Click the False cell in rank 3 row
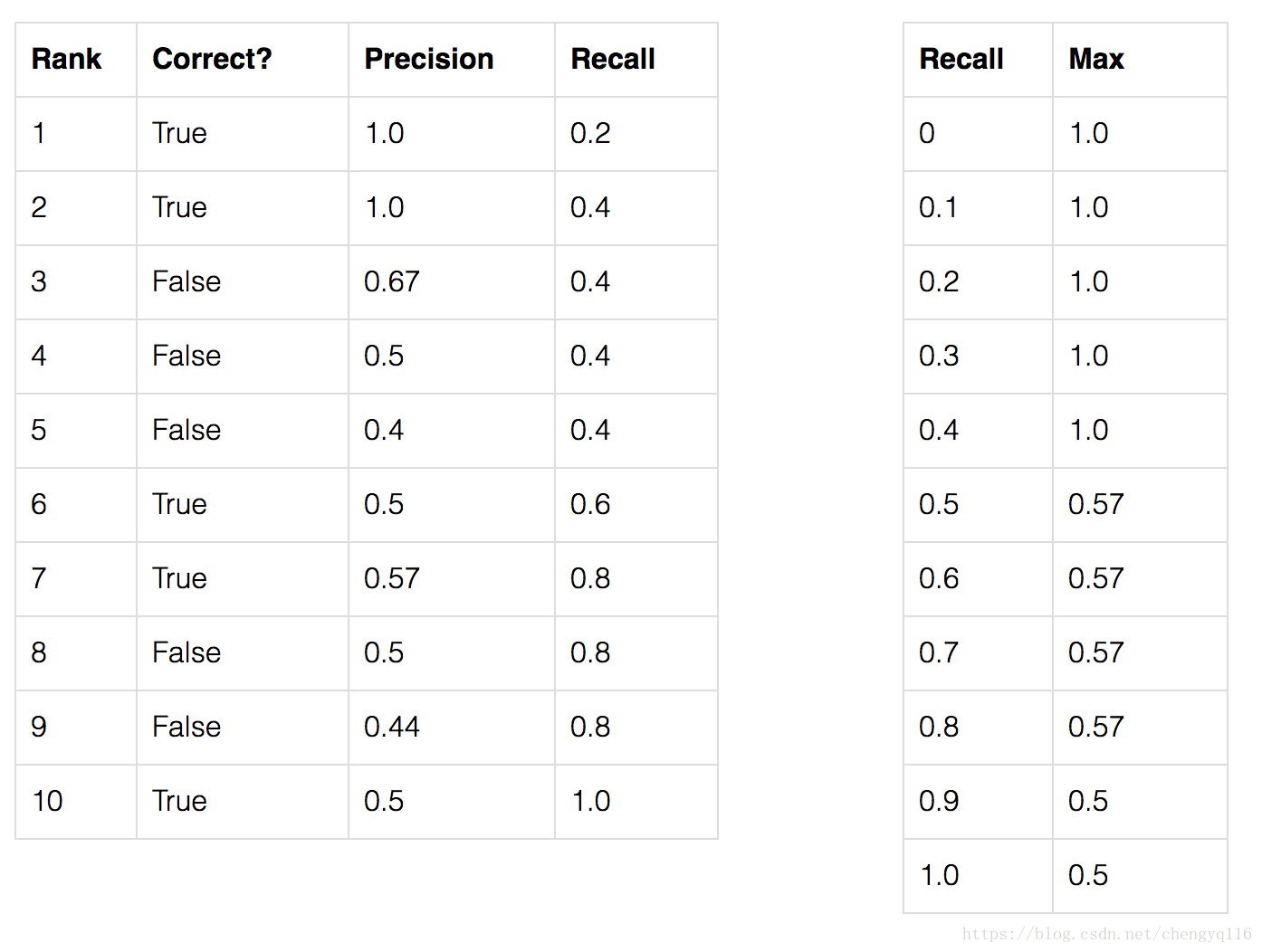1262x952 pixels. (x=186, y=281)
